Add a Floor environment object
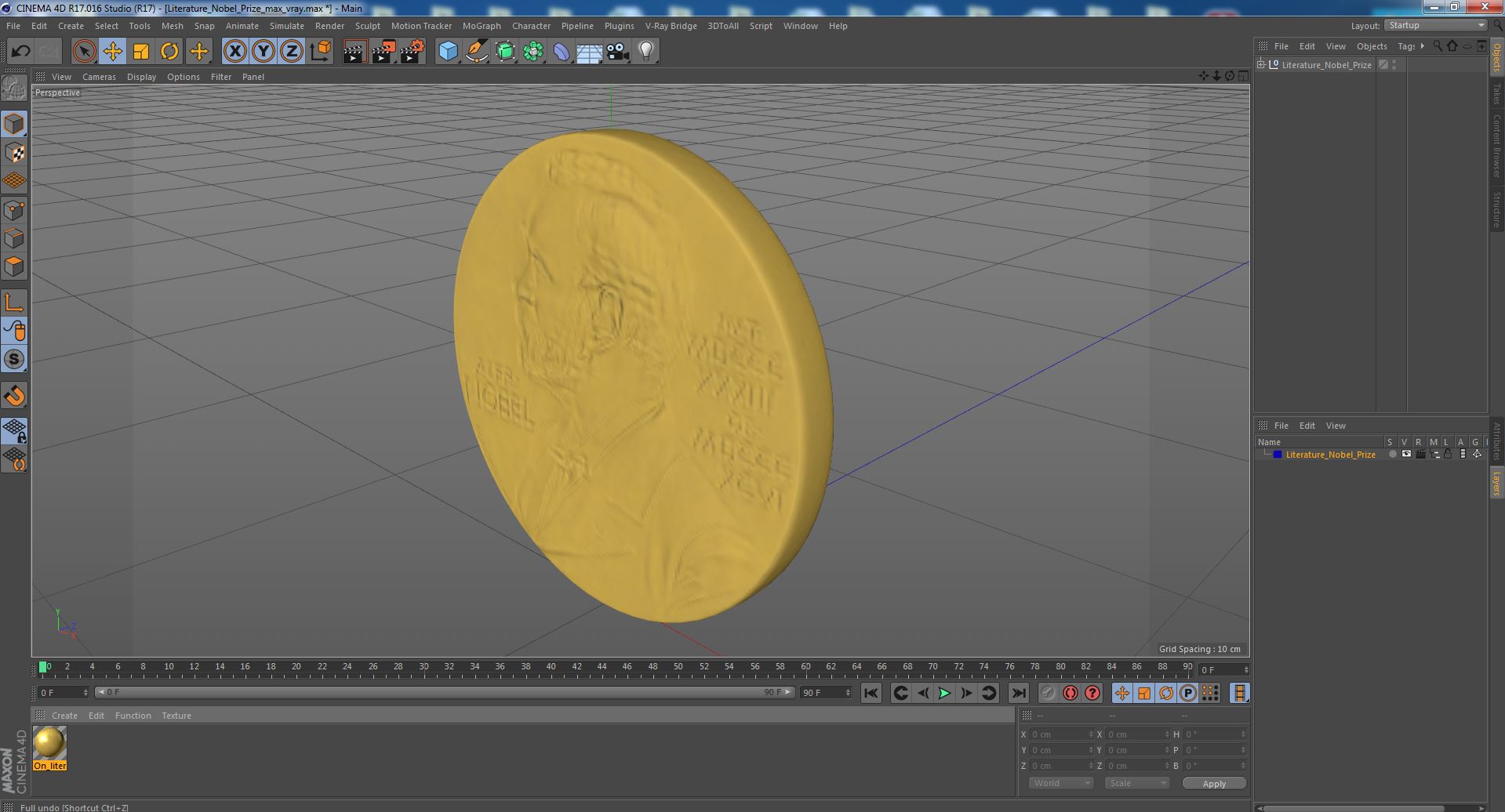The image size is (1505, 812). point(589,52)
